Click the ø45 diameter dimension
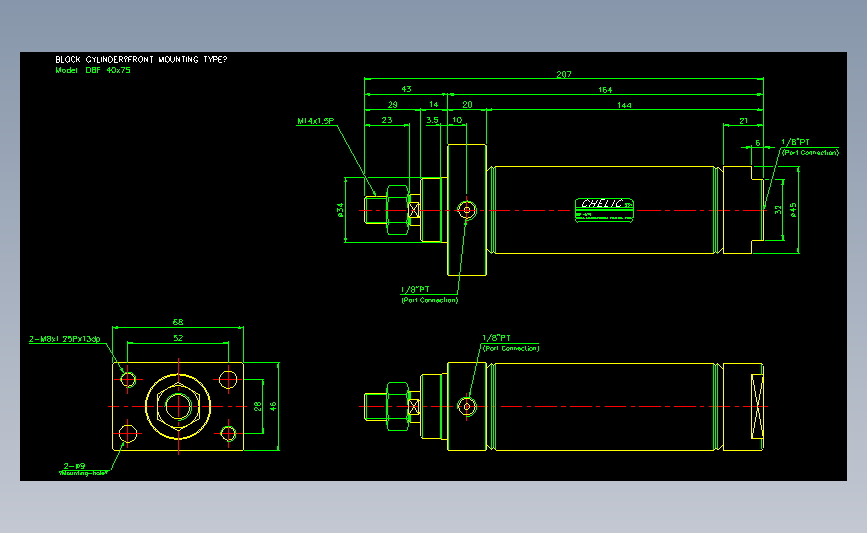The width and height of the screenshot is (867, 533). pyautogui.click(x=793, y=210)
